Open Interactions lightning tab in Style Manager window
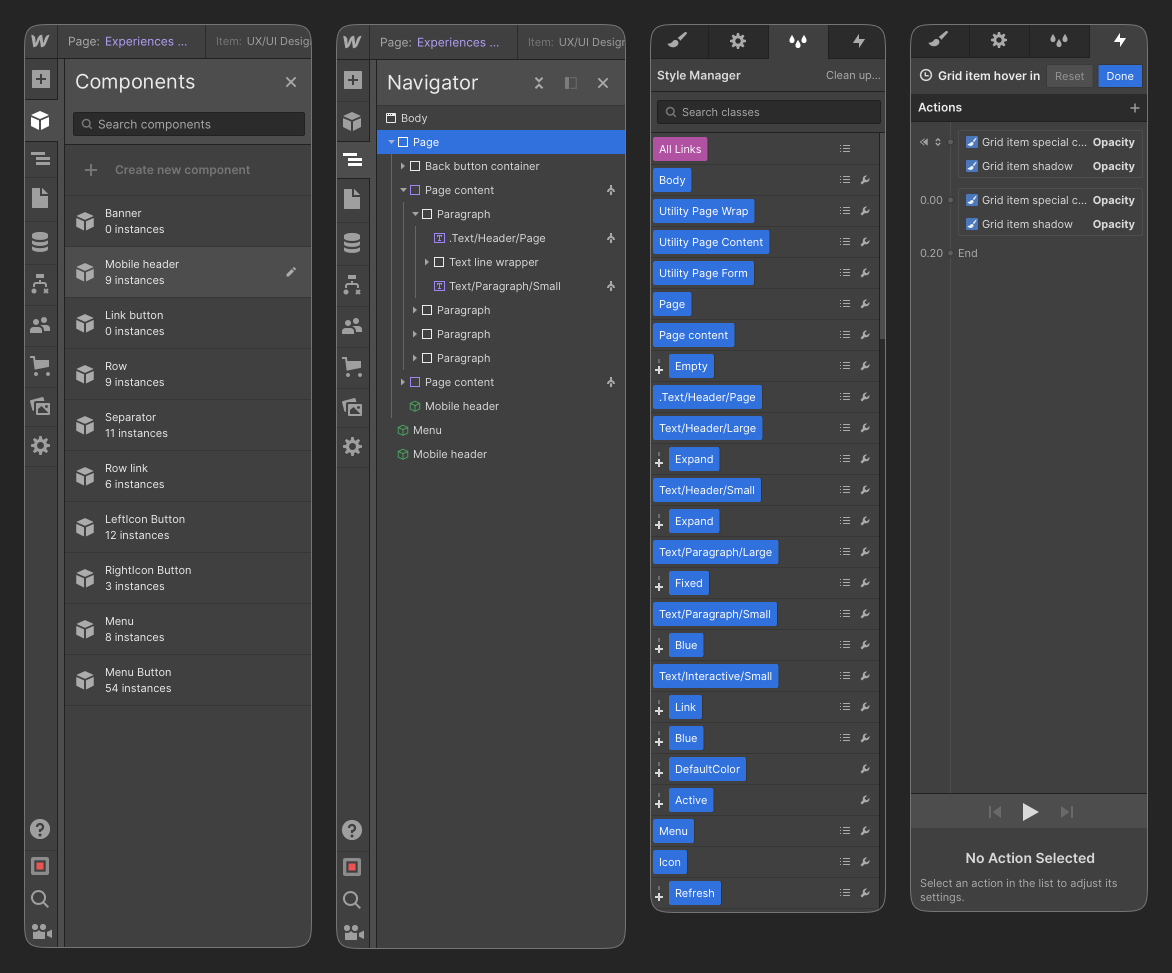Screen dimensions: 1172x973 (x=859, y=41)
